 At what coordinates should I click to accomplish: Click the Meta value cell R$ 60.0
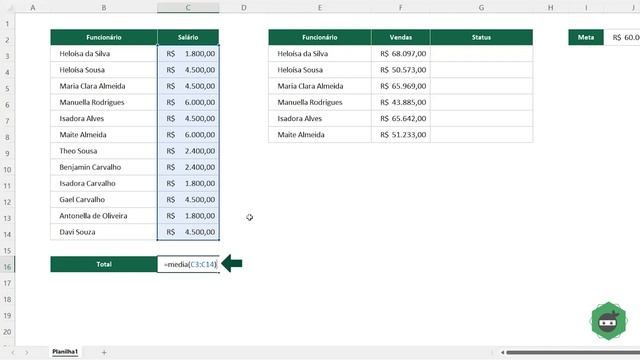(x=622, y=37)
